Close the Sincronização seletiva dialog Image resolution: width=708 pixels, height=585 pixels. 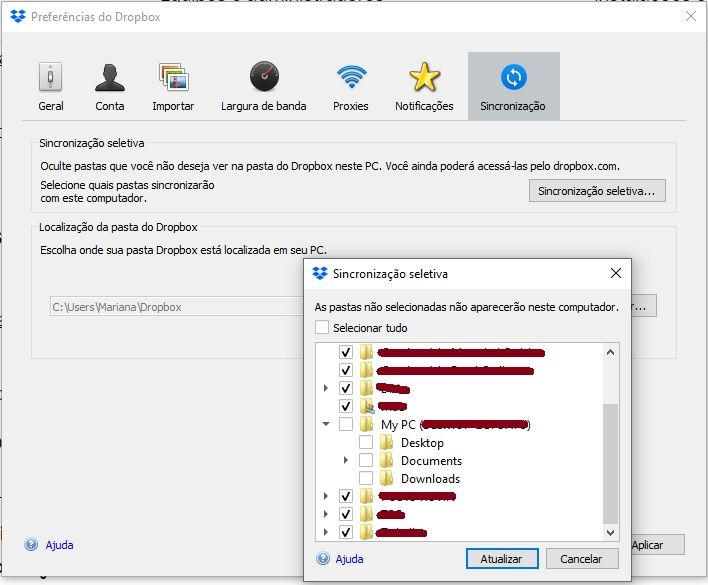click(x=615, y=273)
